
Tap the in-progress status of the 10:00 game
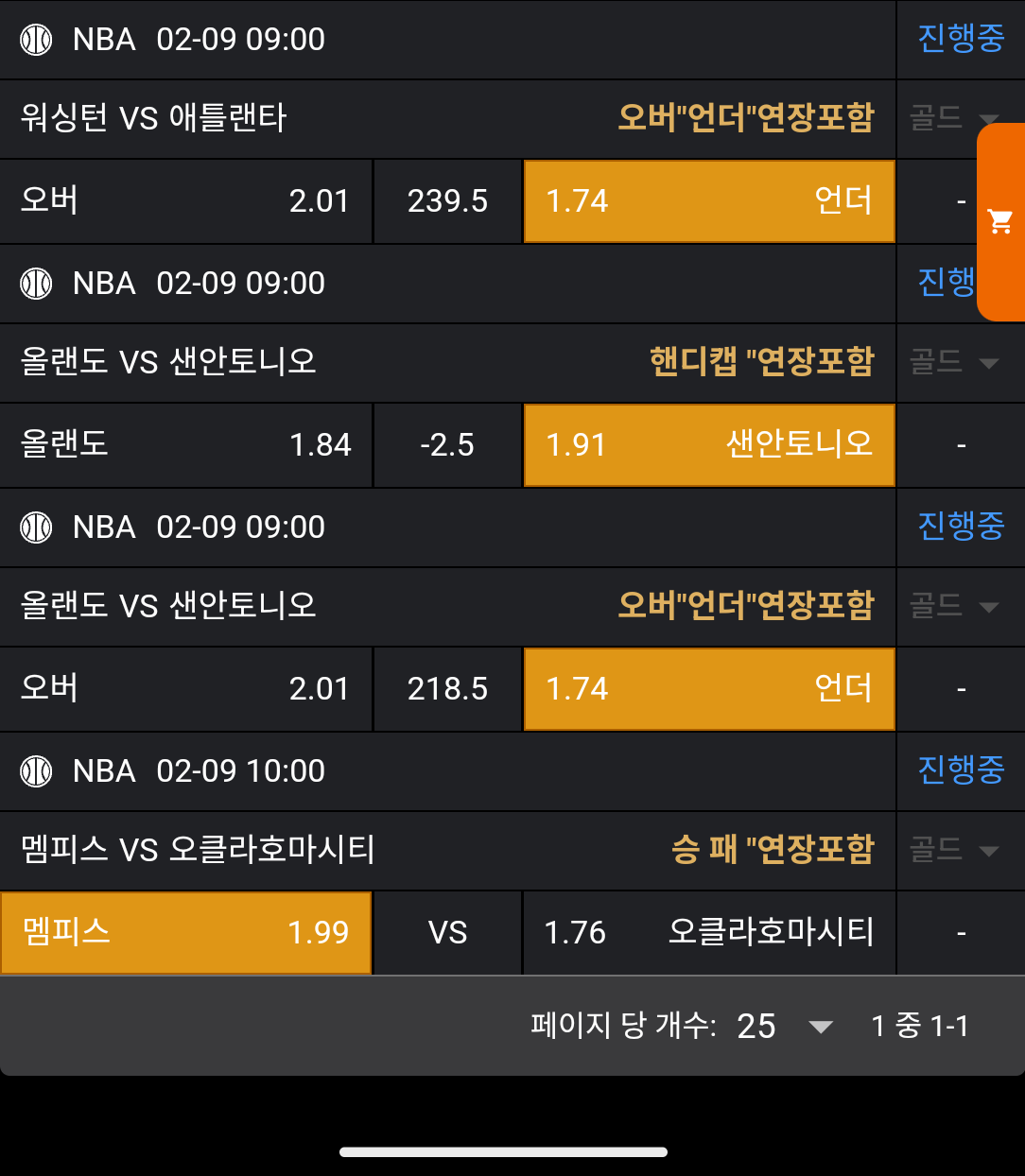coord(960,770)
